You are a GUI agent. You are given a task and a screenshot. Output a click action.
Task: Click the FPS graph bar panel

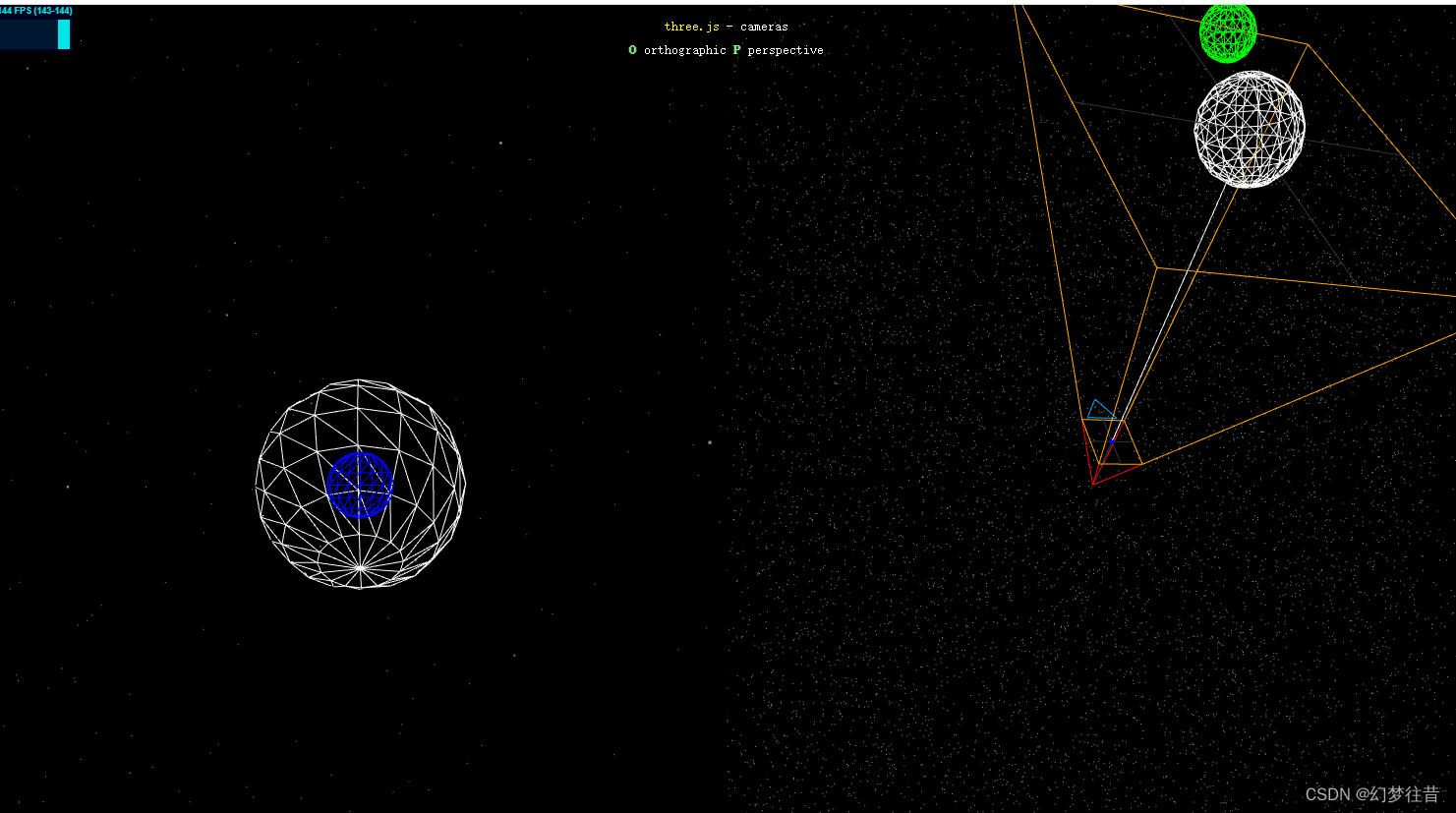point(35,34)
